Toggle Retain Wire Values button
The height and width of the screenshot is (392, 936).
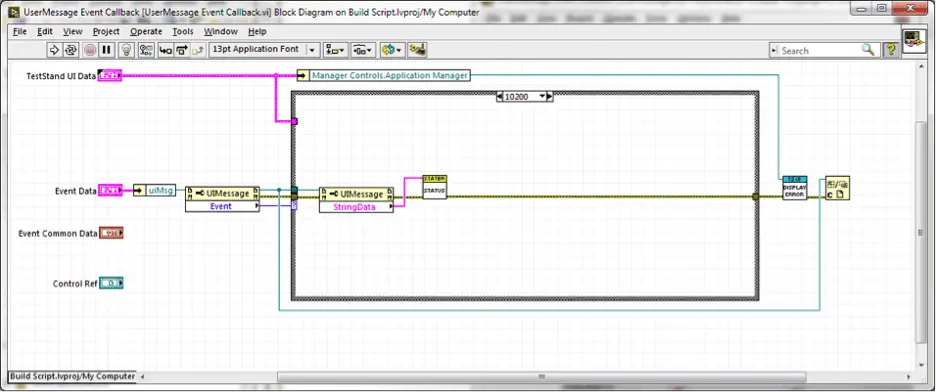click(x=146, y=50)
